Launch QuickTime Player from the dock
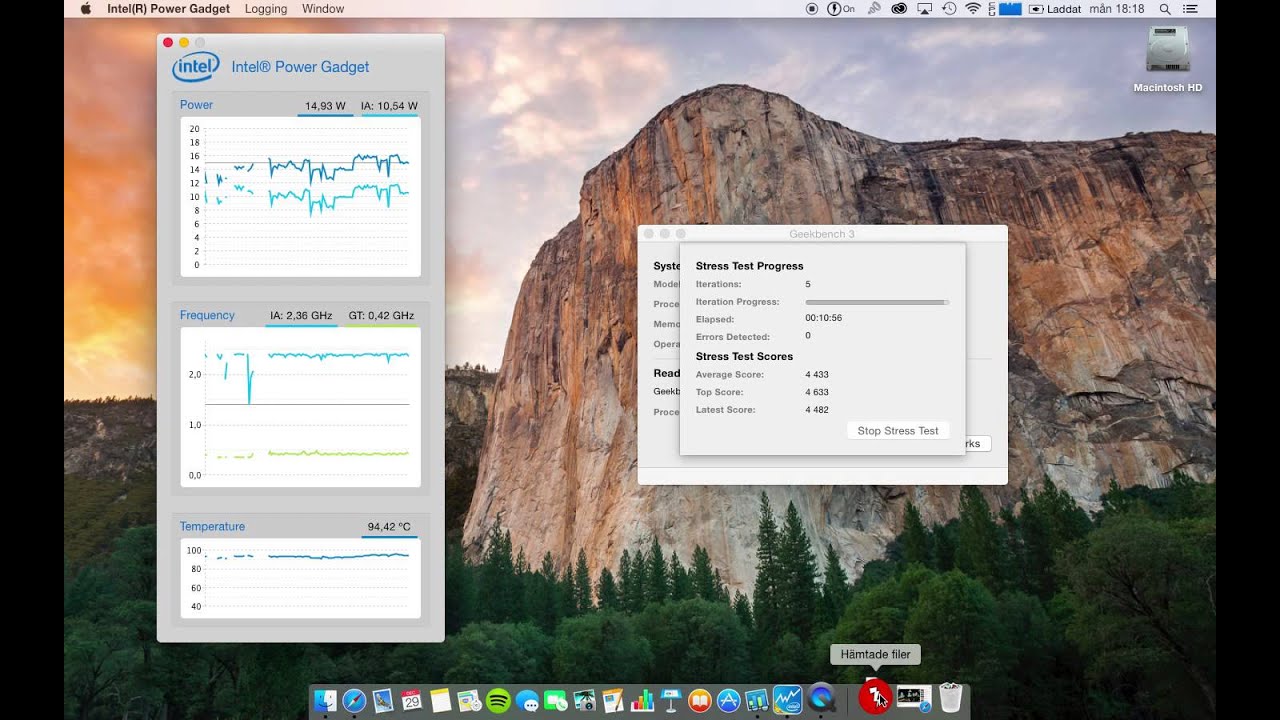The image size is (1280, 720). click(821, 699)
